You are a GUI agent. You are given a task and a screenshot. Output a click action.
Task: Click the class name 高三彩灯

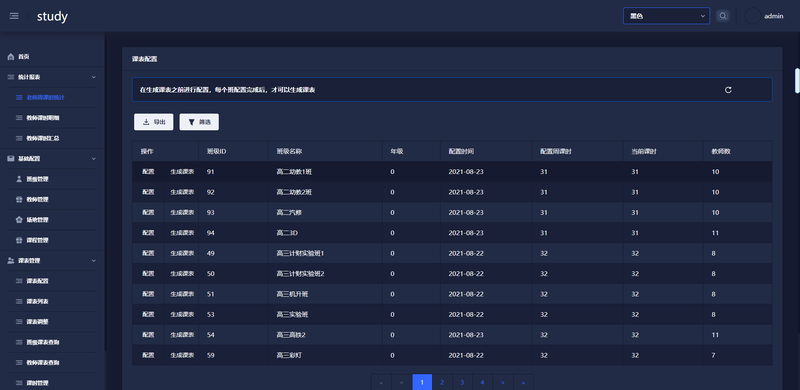(x=289, y=355)
